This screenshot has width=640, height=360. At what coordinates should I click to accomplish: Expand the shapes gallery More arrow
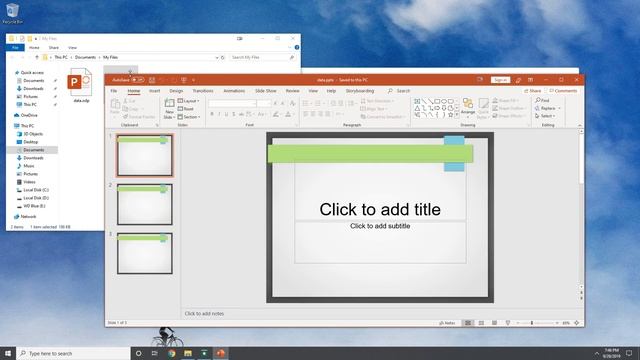tap(457, 116)
